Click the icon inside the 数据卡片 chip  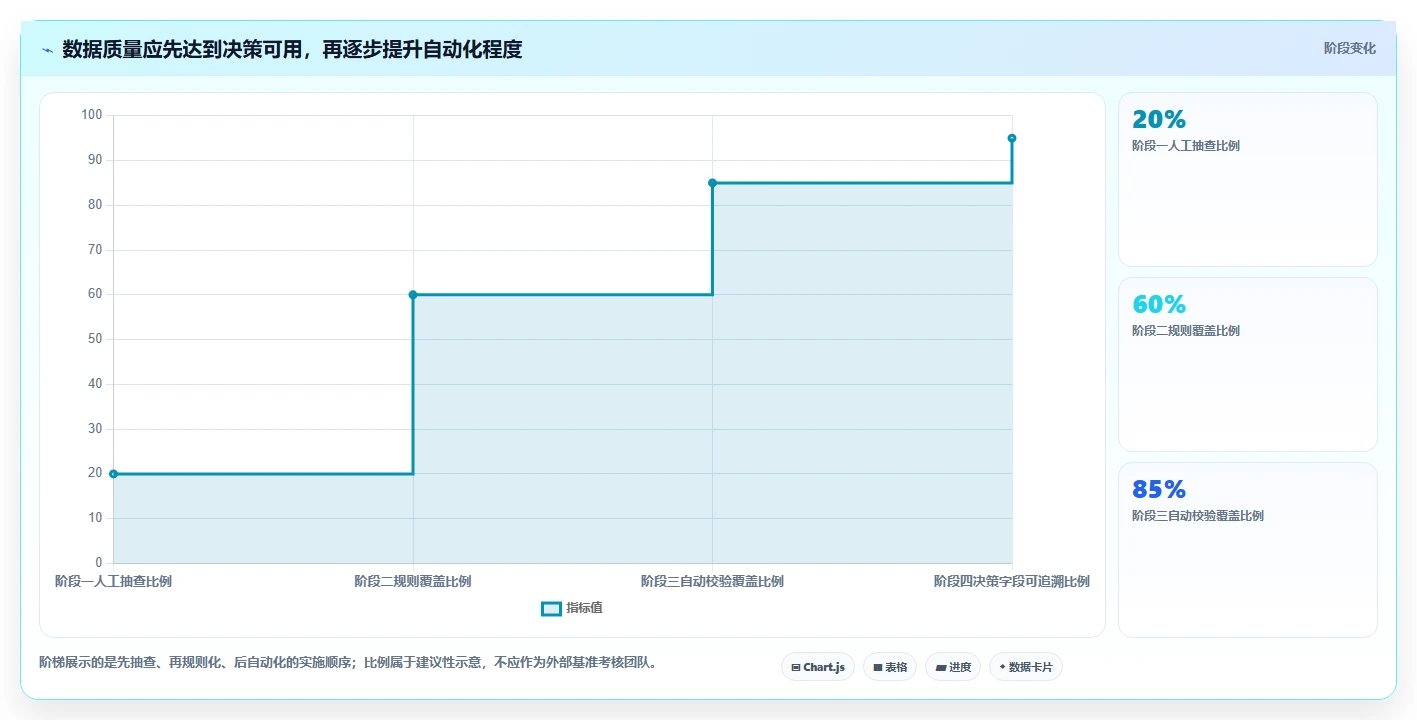pos(1002,667)
